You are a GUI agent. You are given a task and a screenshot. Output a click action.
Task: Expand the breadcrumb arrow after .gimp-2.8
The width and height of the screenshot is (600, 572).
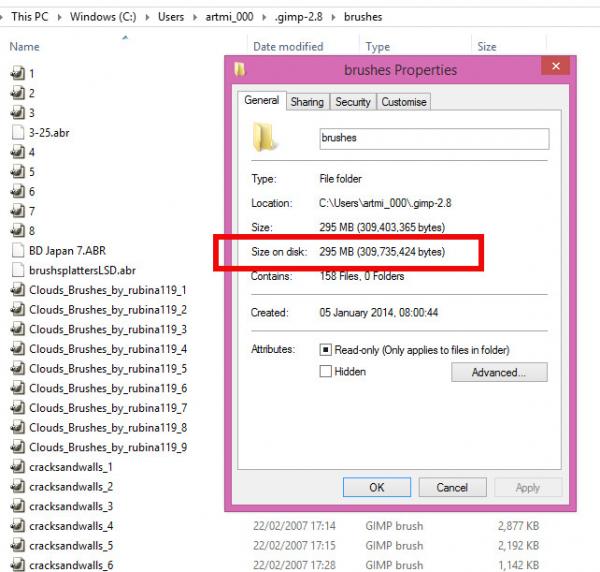pyautogui.click(x=333, y=17)
